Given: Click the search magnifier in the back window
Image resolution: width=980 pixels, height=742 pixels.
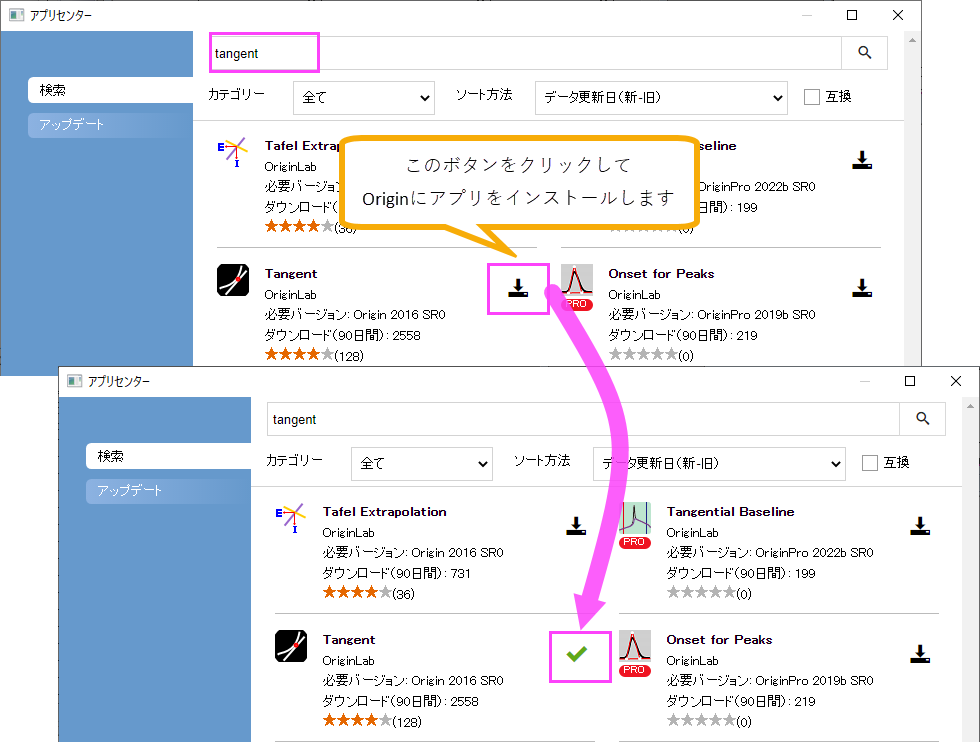Looking at the screenshot, I should pyautogui.click(x=864, y=53).
